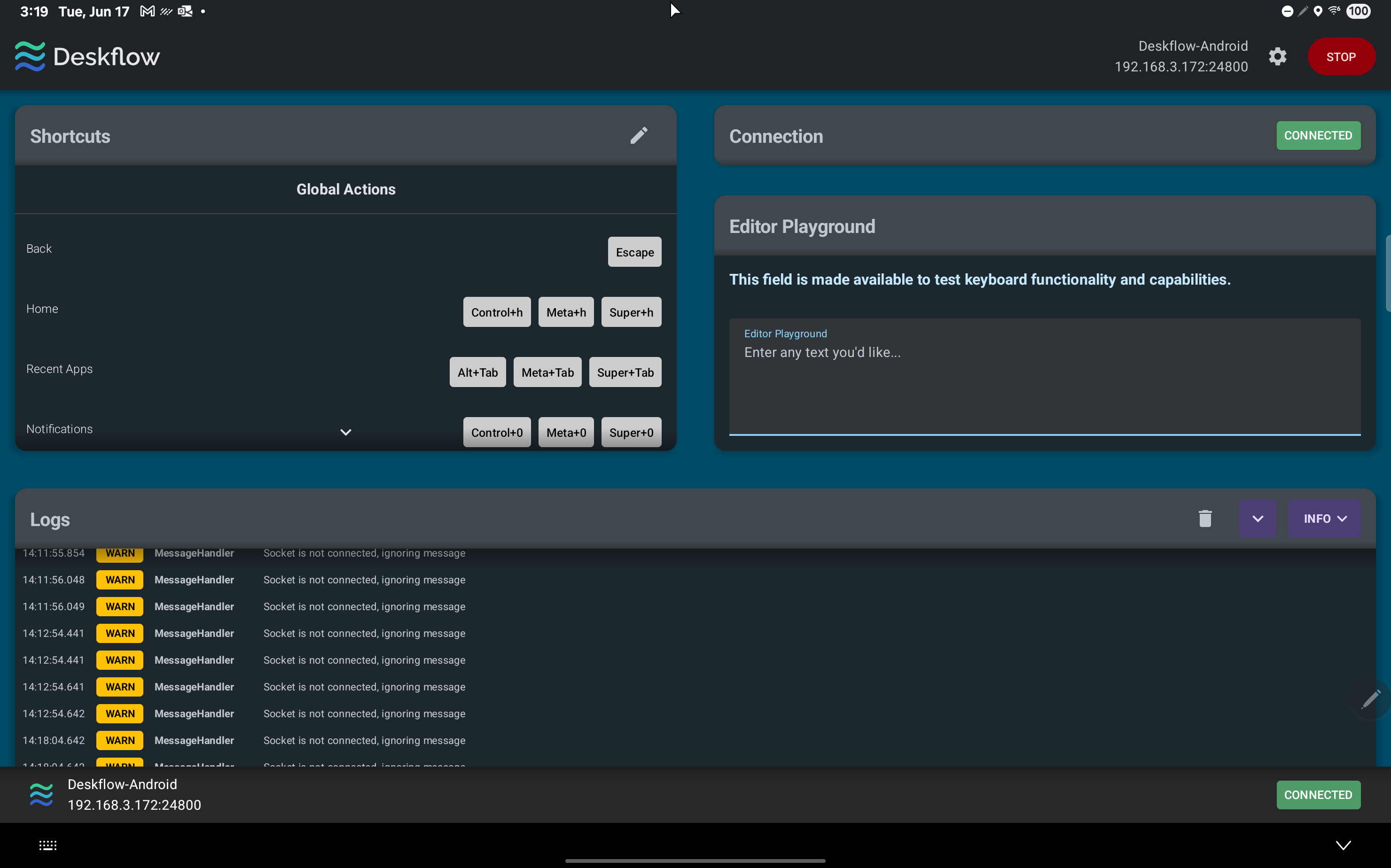Viewport: 1391px width, 868px height.
Task: Clear logs with the trash icon
Action: point(1205,519)
